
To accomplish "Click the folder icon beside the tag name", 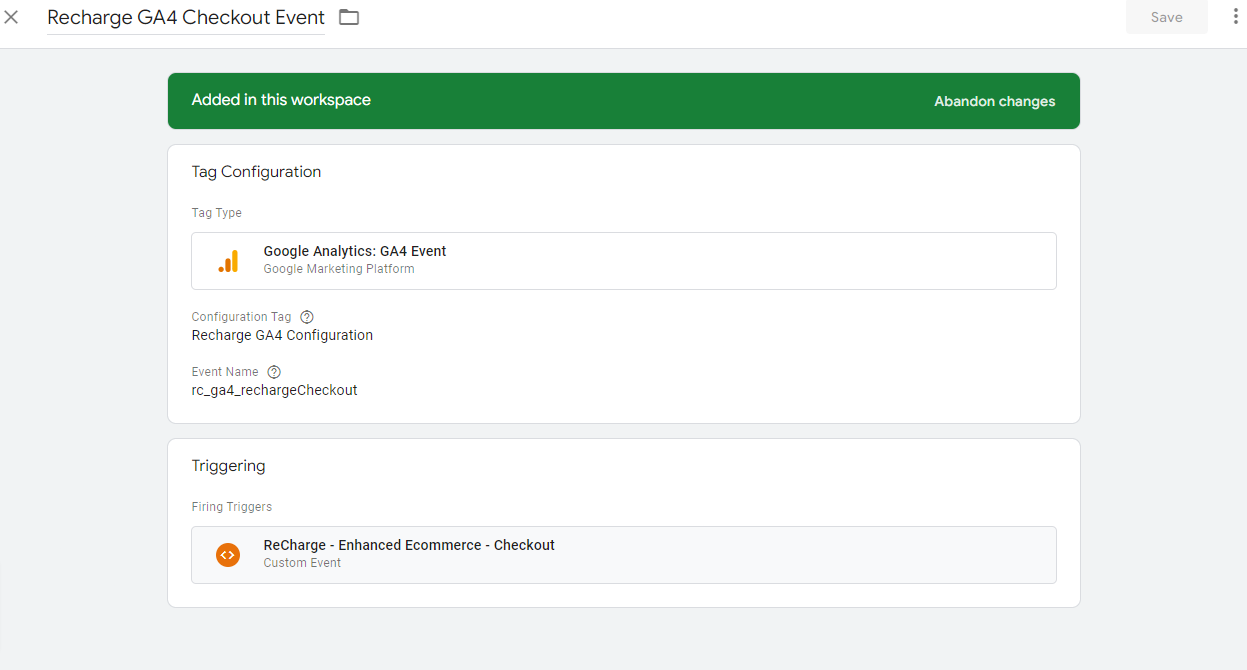I will 348,17.
